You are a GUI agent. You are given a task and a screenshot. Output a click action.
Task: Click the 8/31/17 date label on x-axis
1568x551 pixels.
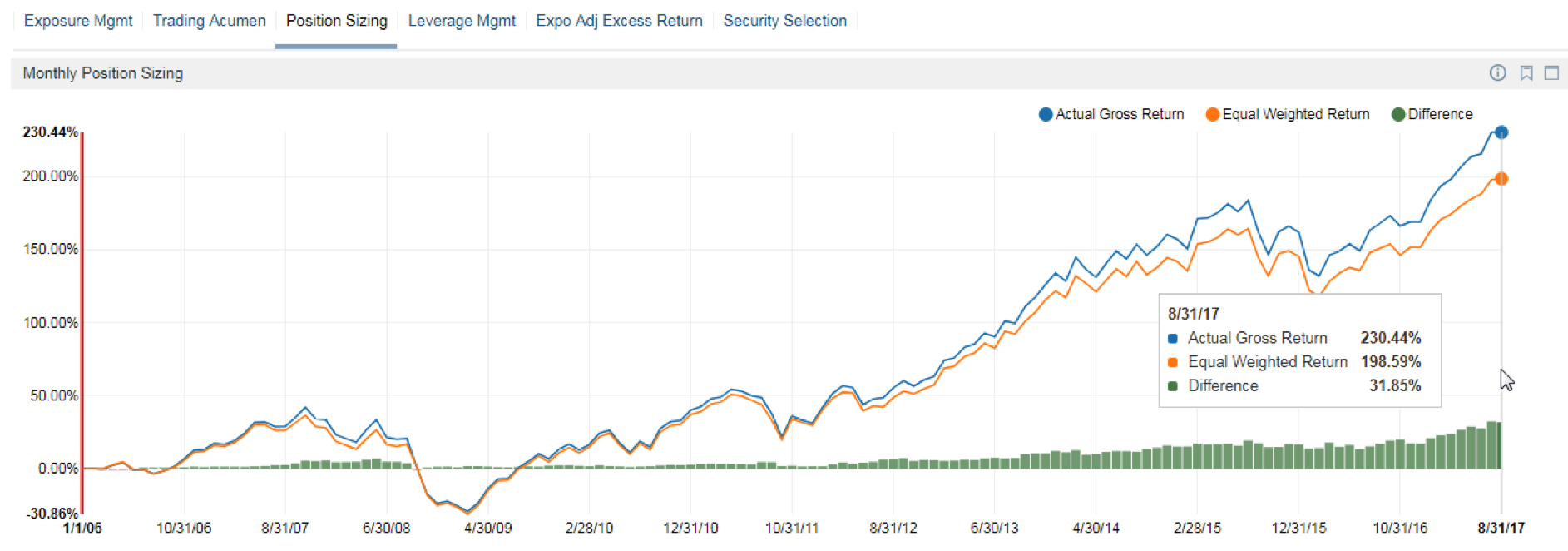[x=1501, y=528]
